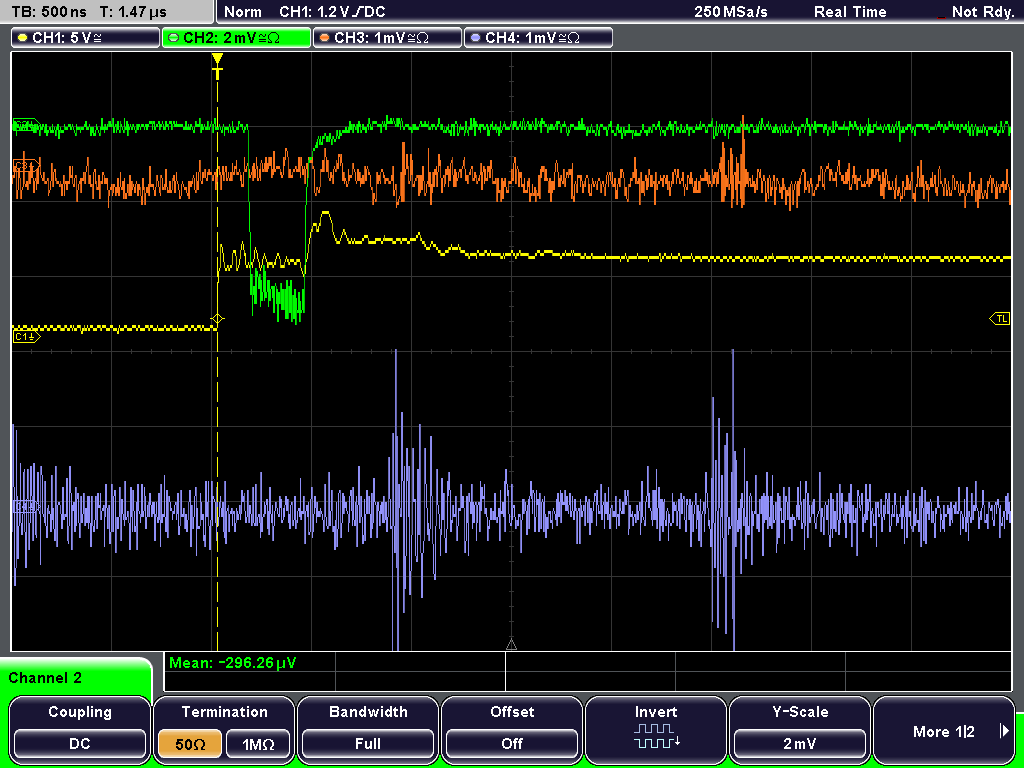Select the CH3: 1 mV channel label
This screenshot has height=768, width=1024.
click(387, 38)
